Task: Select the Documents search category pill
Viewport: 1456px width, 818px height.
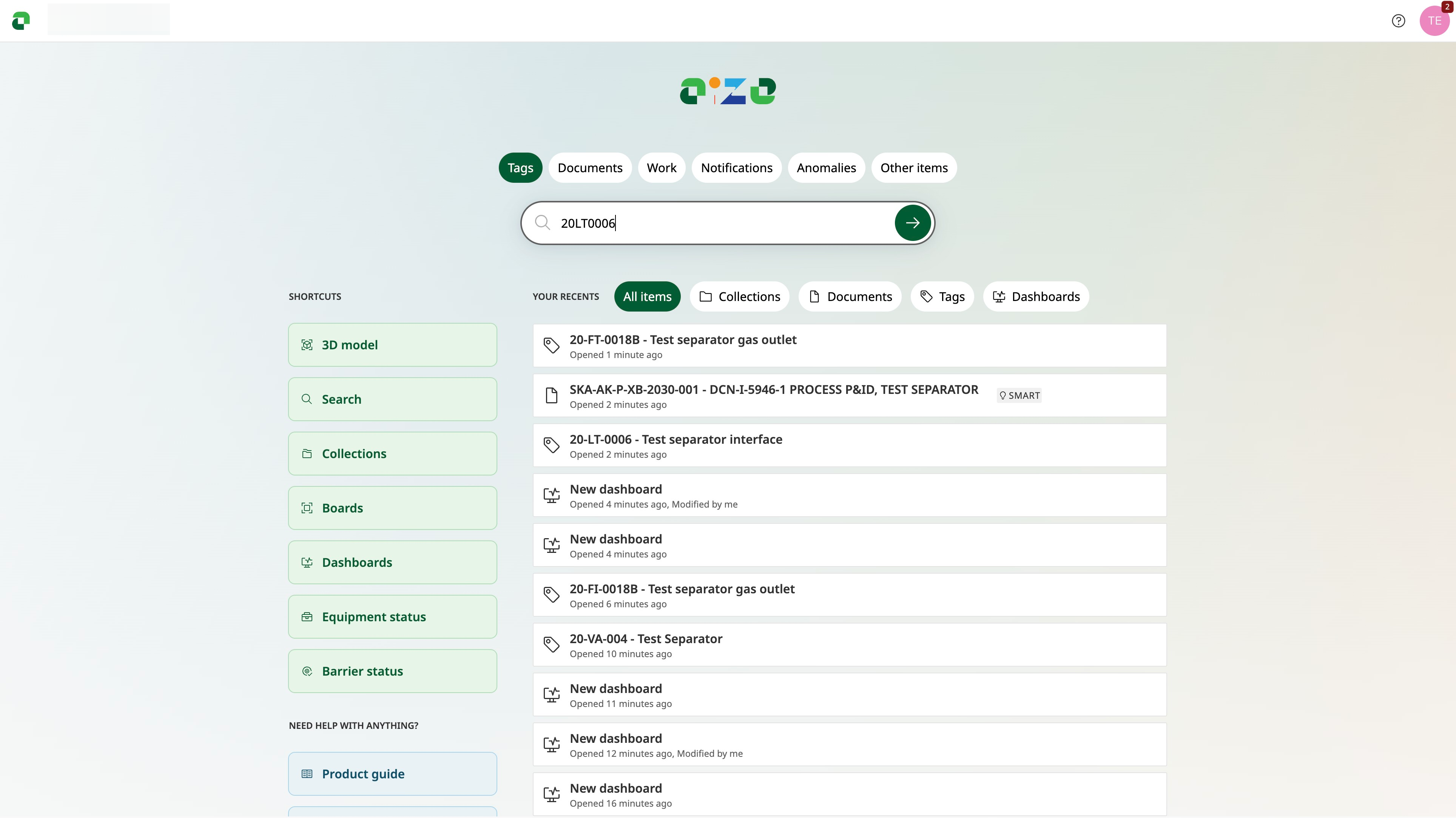Action: click(x=589, y=168)
